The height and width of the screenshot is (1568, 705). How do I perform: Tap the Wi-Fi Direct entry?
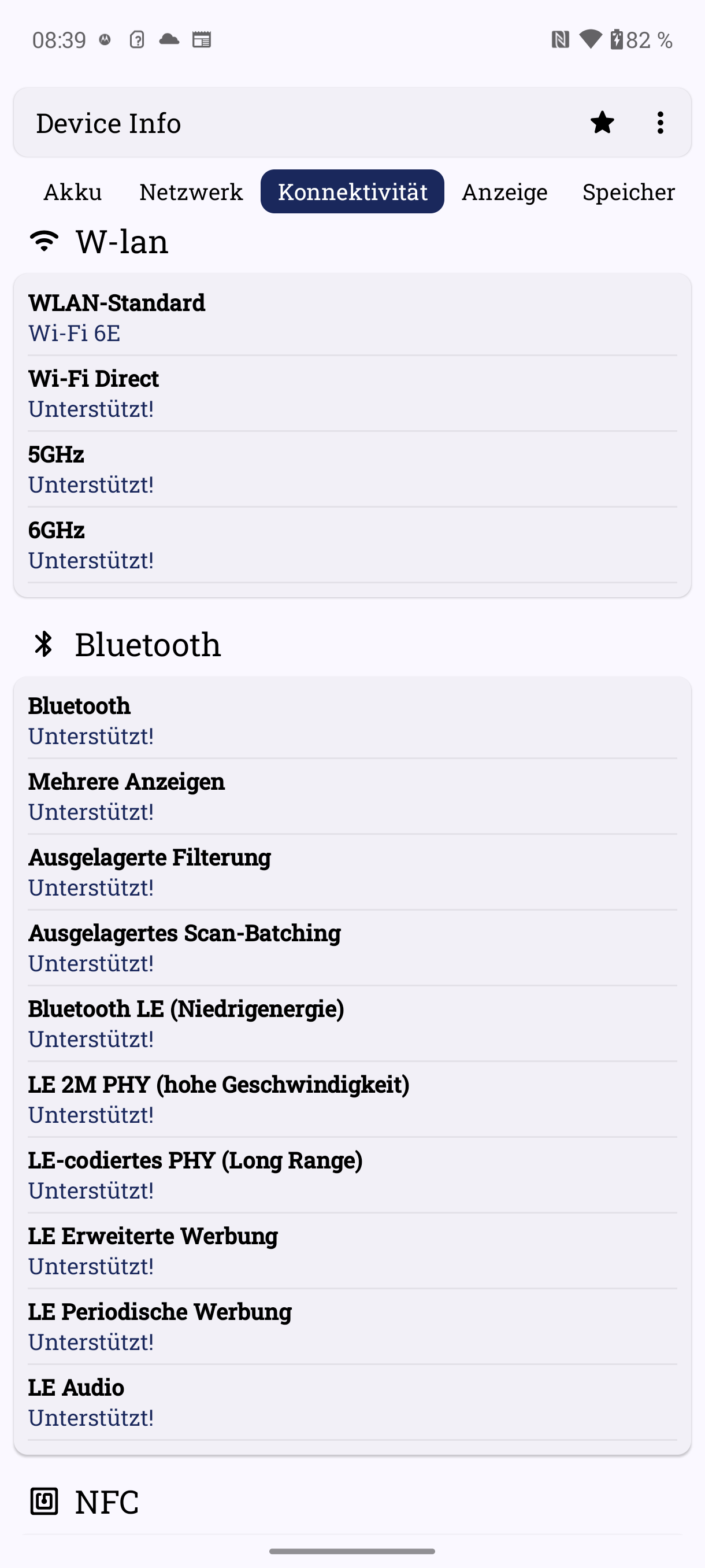[352, 393]
